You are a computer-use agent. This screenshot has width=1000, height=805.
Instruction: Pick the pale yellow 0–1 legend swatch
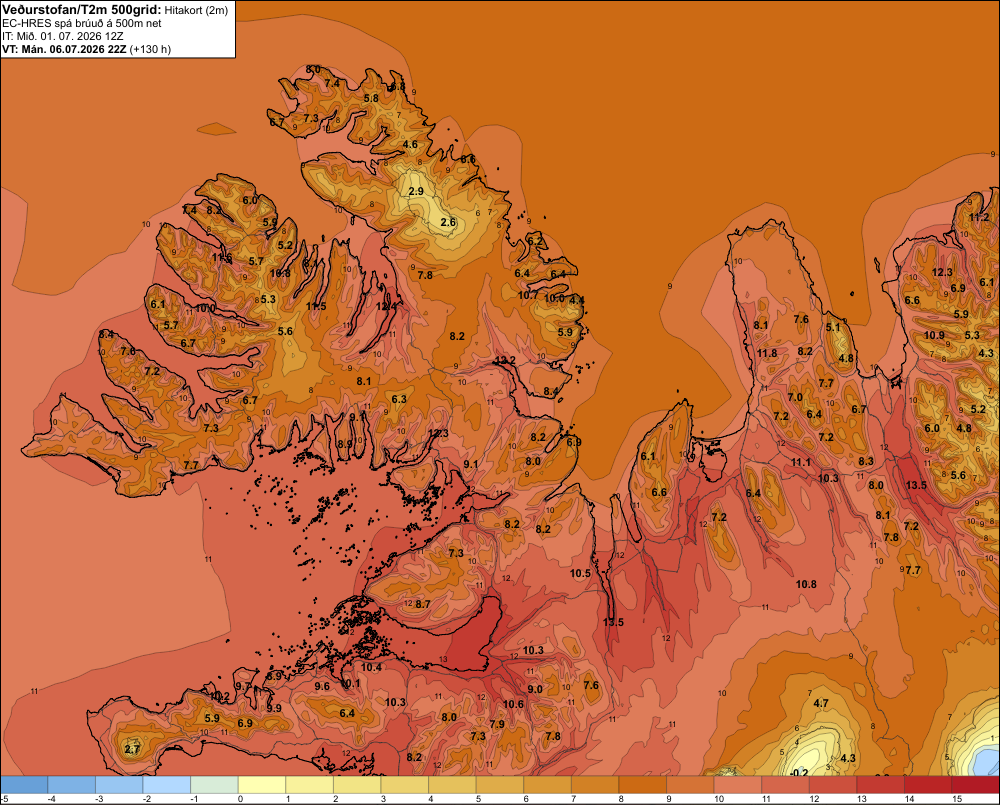[261, 785]
